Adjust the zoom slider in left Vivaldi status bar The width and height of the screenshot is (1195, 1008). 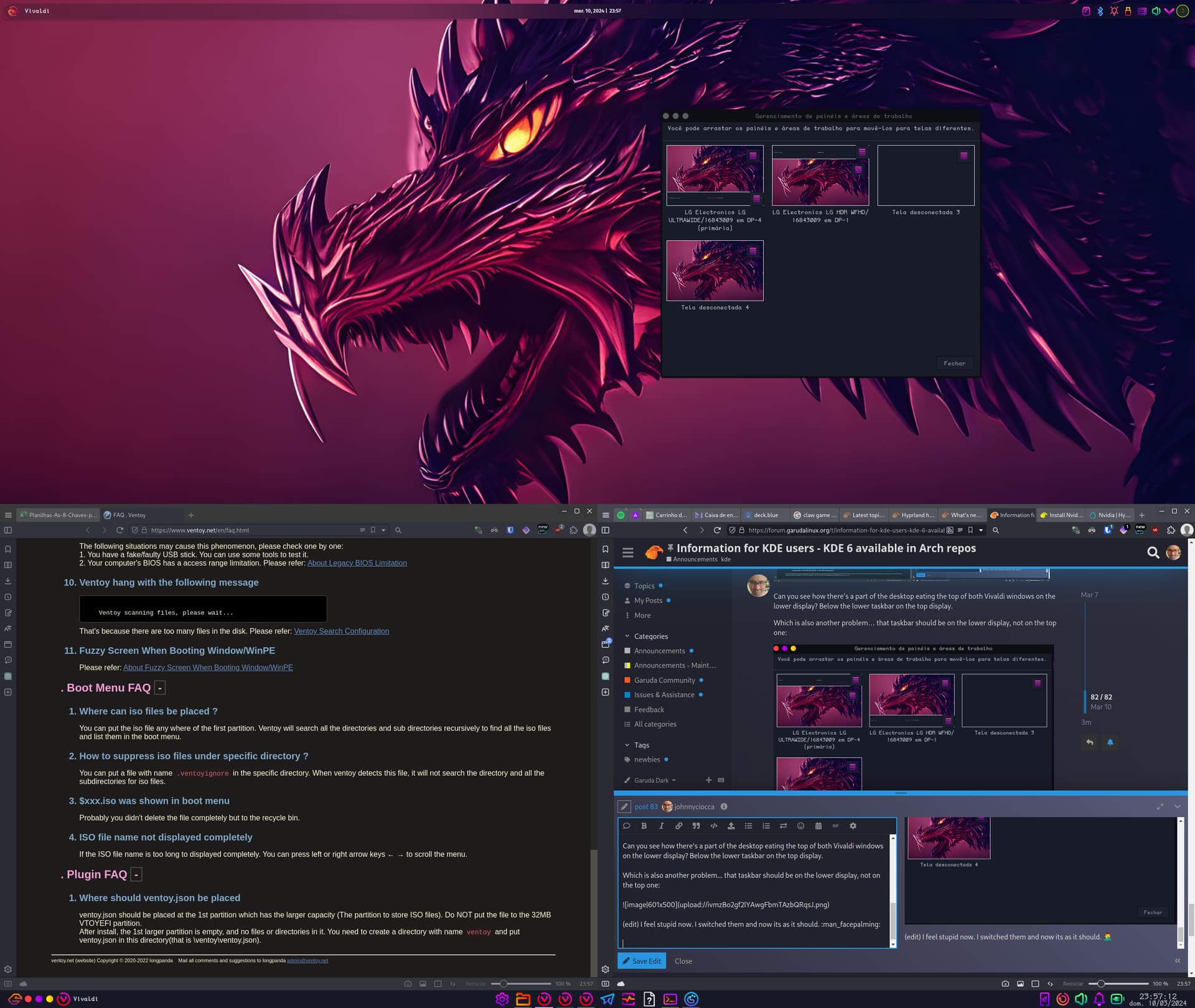pos(521,984)
